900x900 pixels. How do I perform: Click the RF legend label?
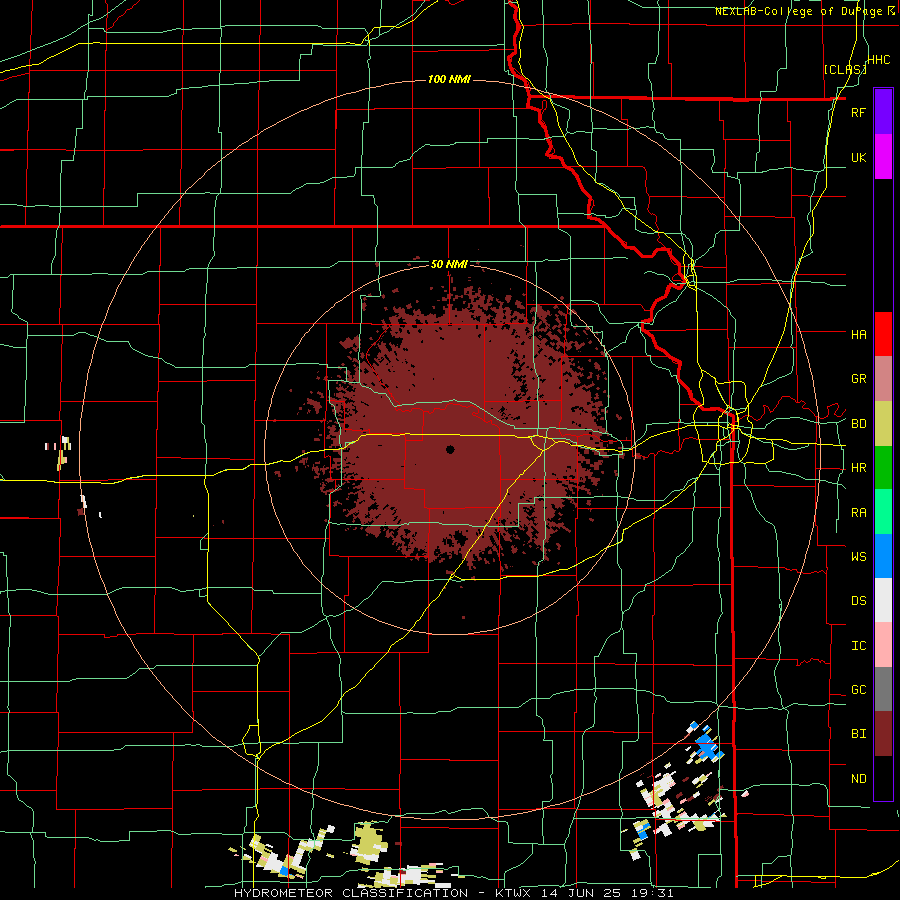tap(858, 112)
